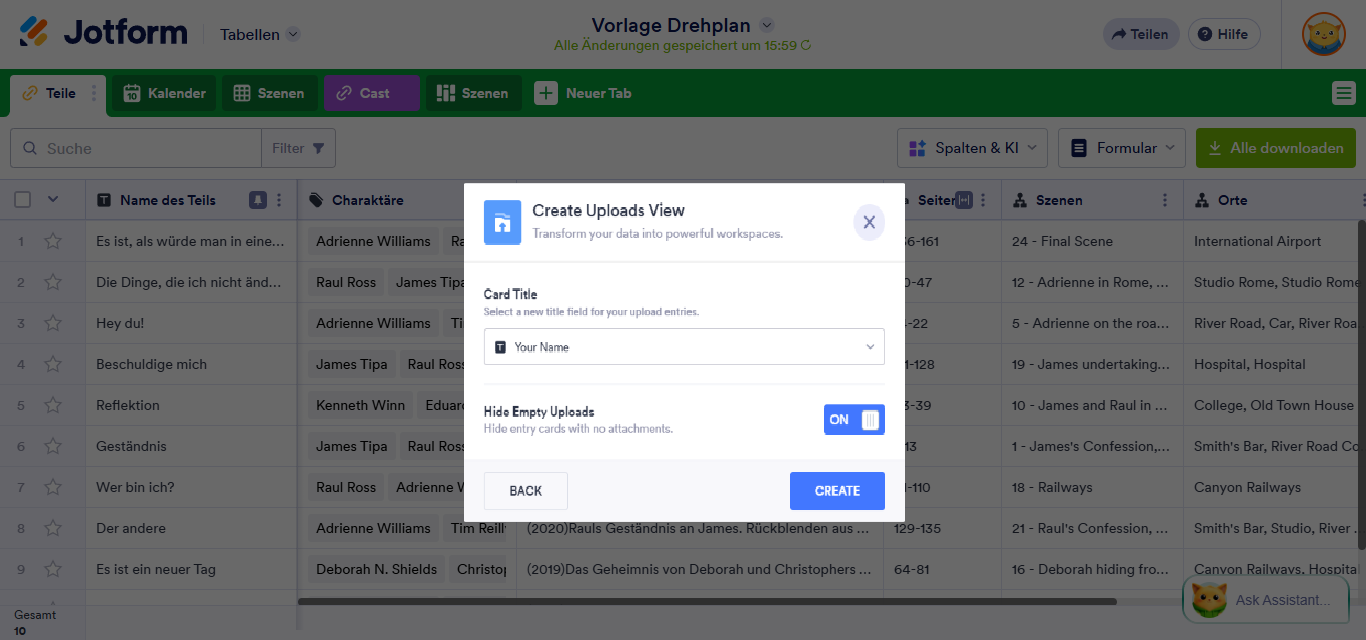
Task: Tick the select-all rows checkbox
Action: 22,200
